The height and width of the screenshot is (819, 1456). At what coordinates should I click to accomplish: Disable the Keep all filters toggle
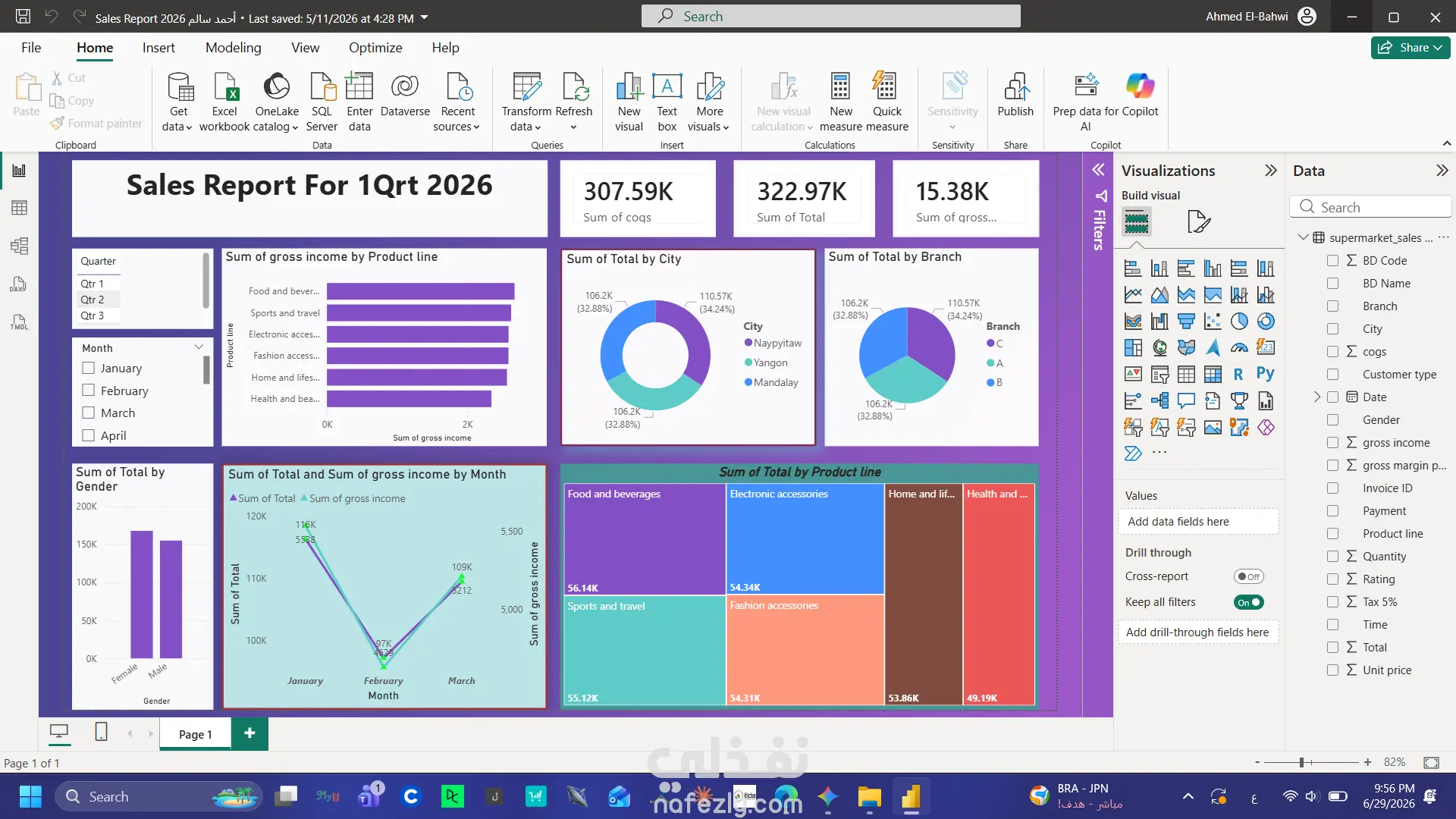coord(1248,602)
